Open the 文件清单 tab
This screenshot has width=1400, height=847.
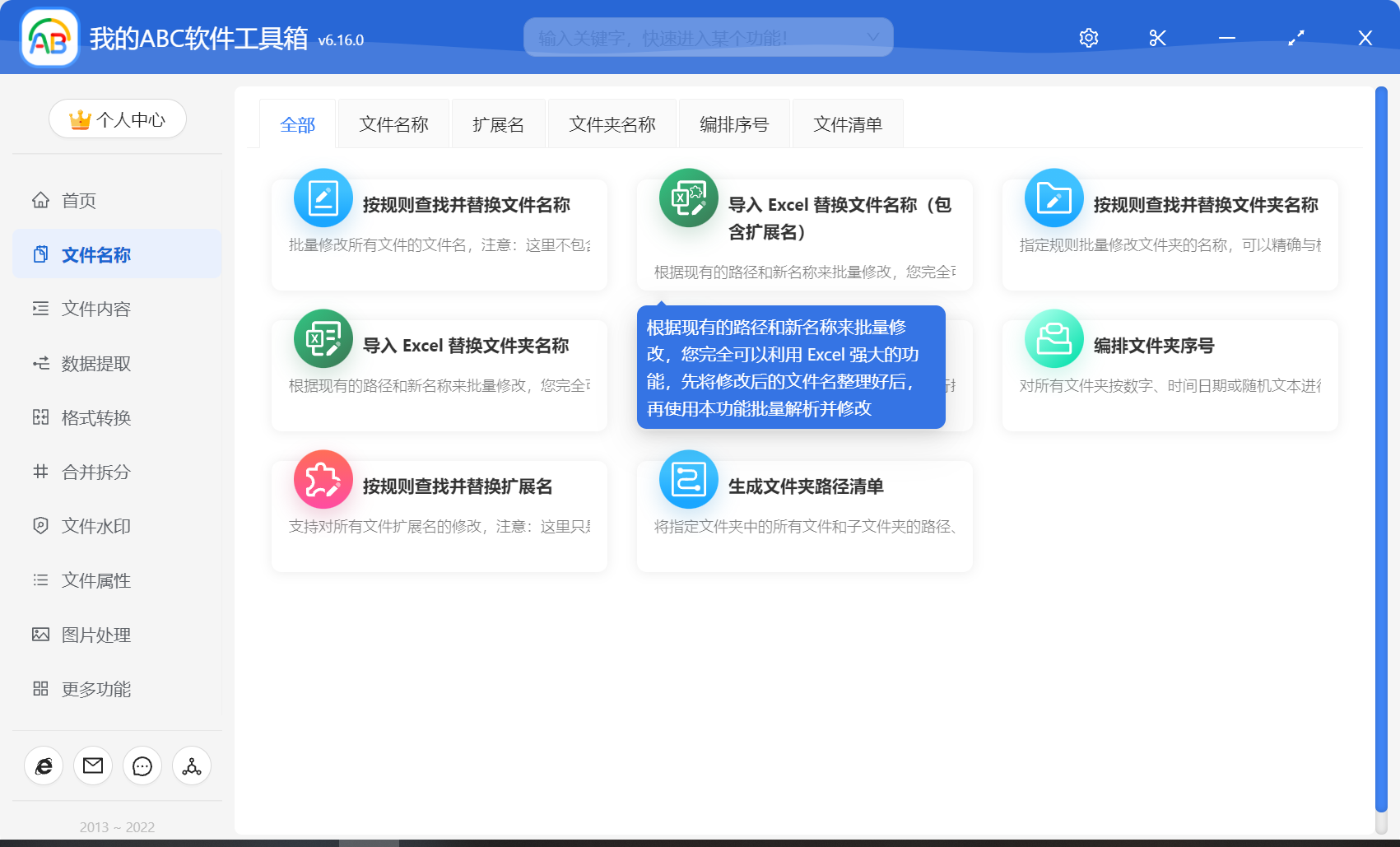tap(848, 123)
